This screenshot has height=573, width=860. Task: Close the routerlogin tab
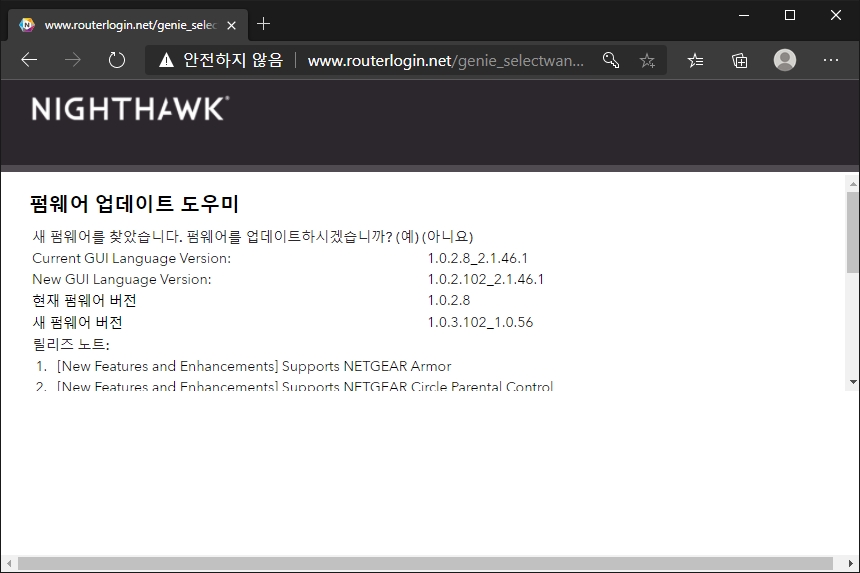click(231, 25)
